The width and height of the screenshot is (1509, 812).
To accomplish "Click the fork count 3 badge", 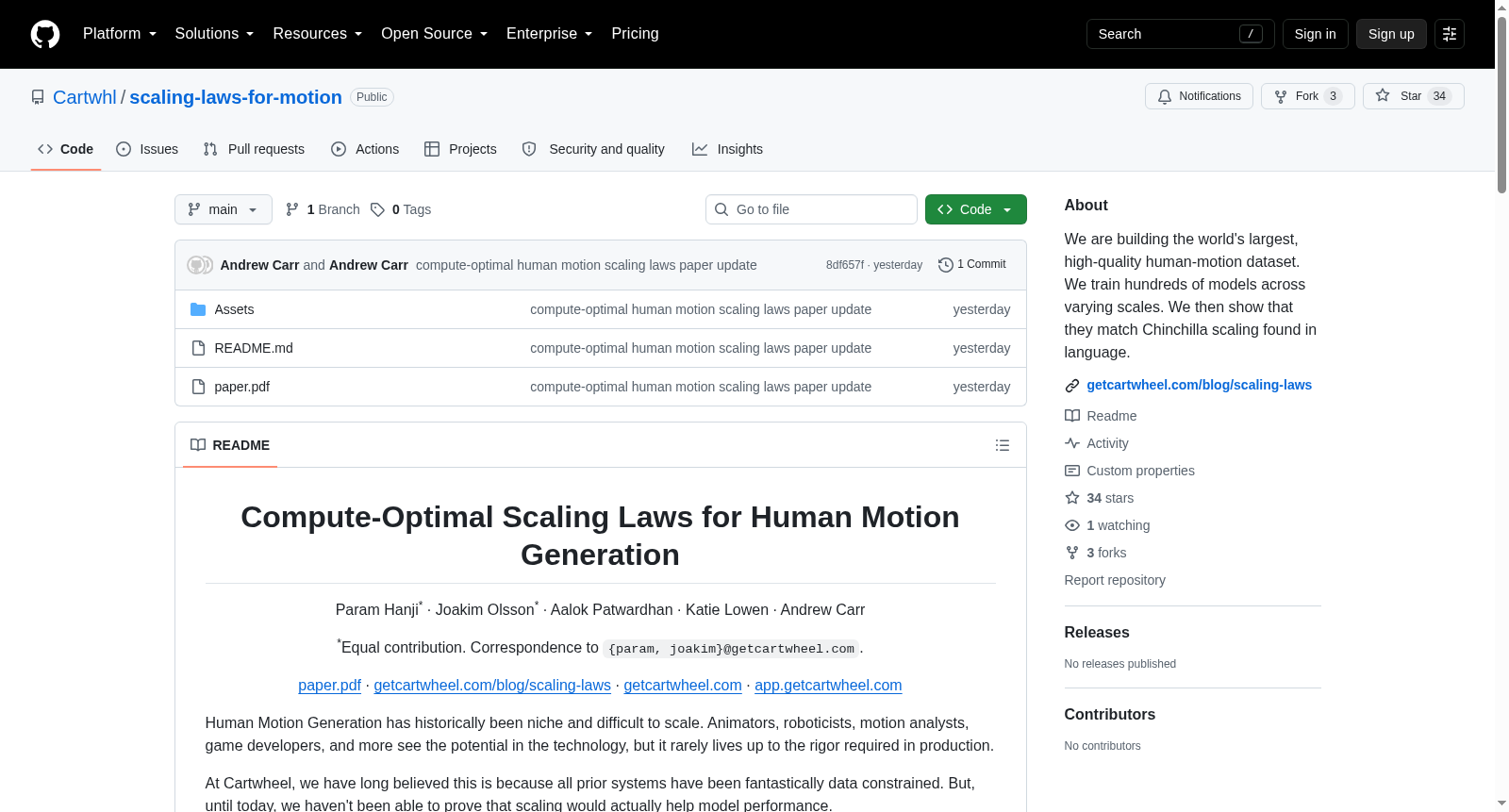I will pyautogui.click(x=1333, y=96).
